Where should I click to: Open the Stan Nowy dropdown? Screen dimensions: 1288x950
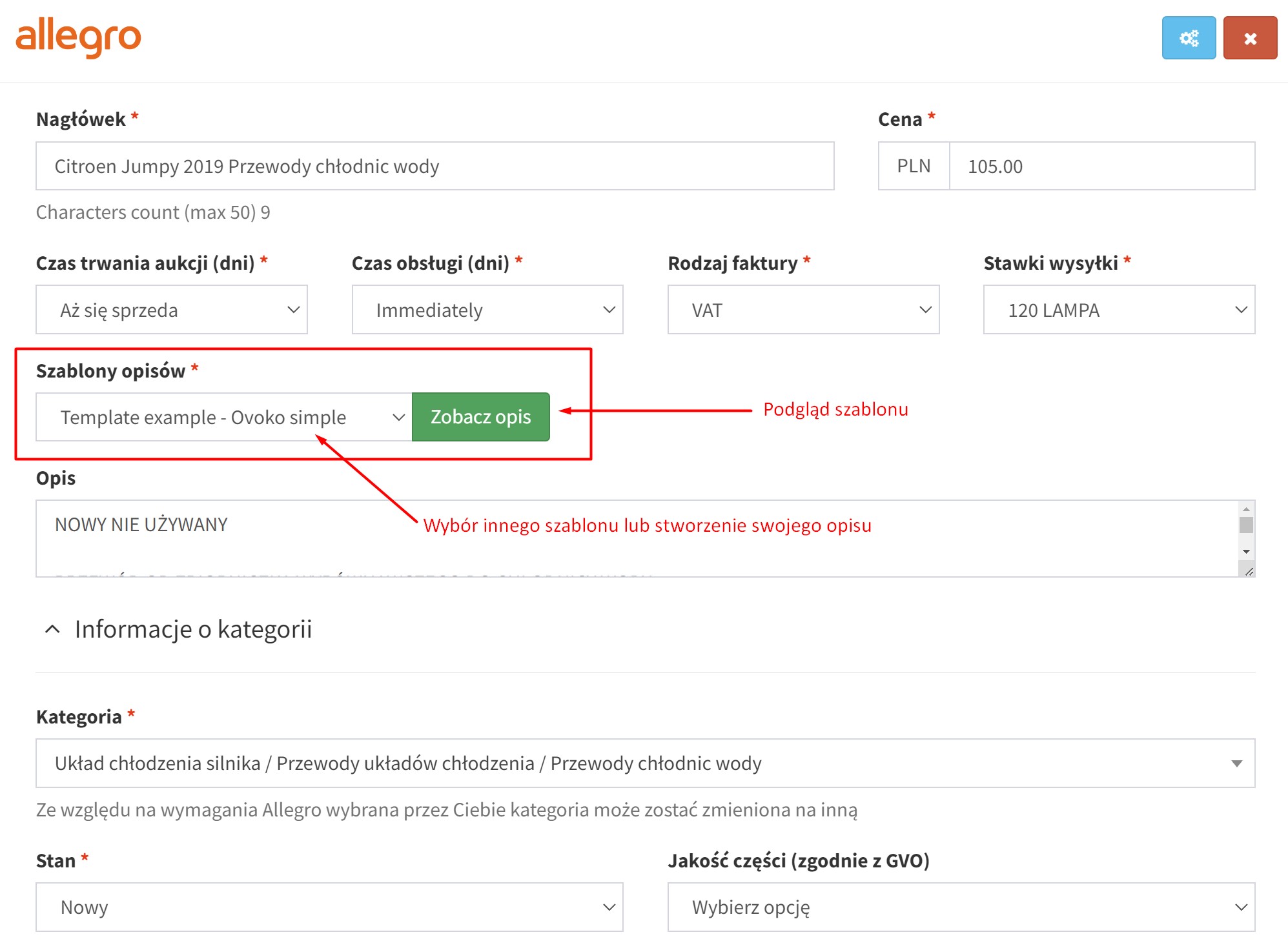329,907
